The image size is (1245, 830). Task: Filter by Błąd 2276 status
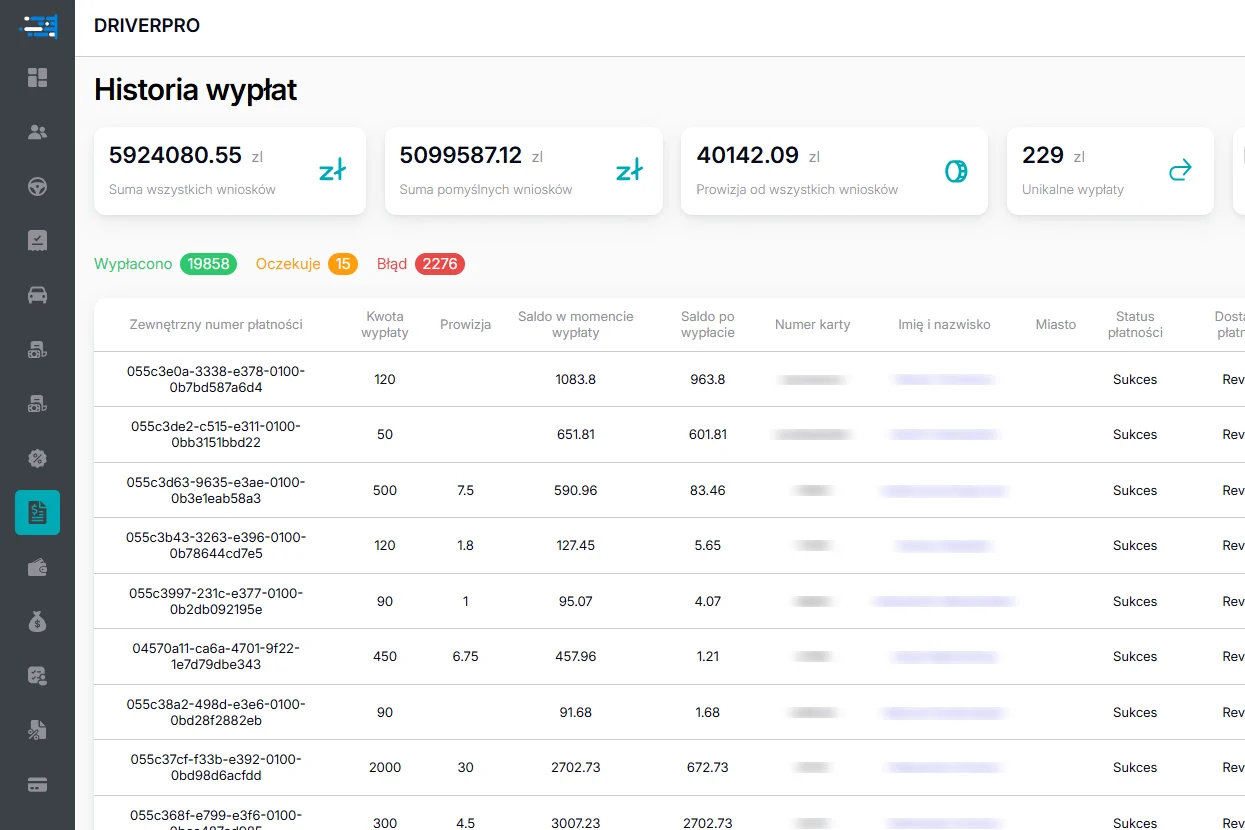tap(420, 264)
